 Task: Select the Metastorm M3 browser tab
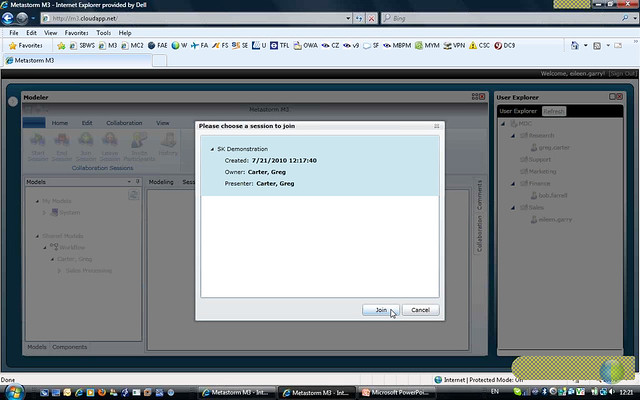tap(77, 60)
